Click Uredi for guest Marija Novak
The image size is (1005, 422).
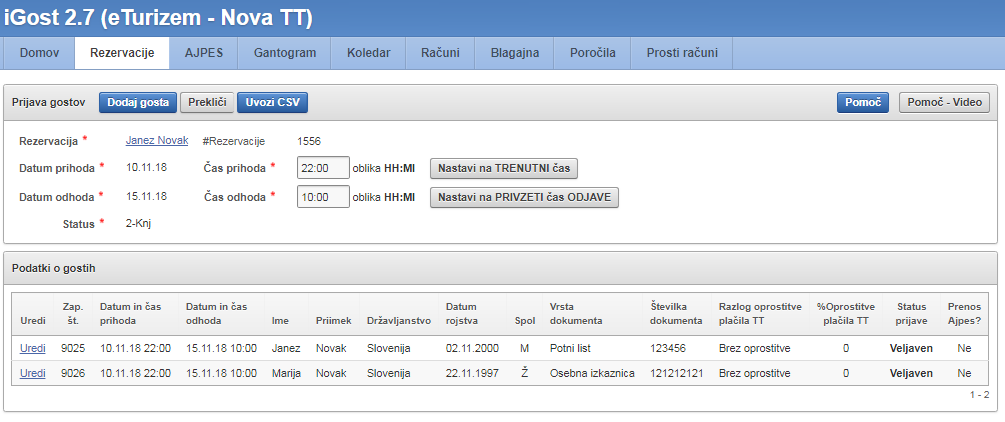coord(33,373)
